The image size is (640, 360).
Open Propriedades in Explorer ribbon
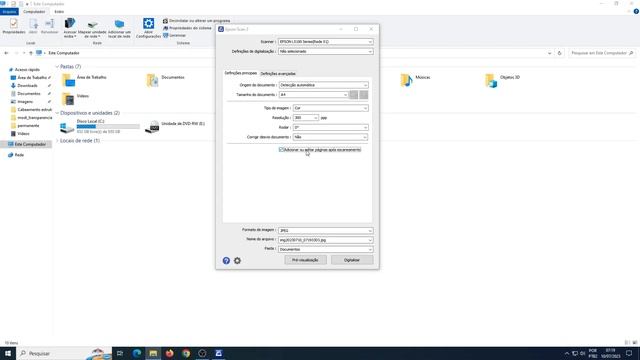[x=14, y=26]
